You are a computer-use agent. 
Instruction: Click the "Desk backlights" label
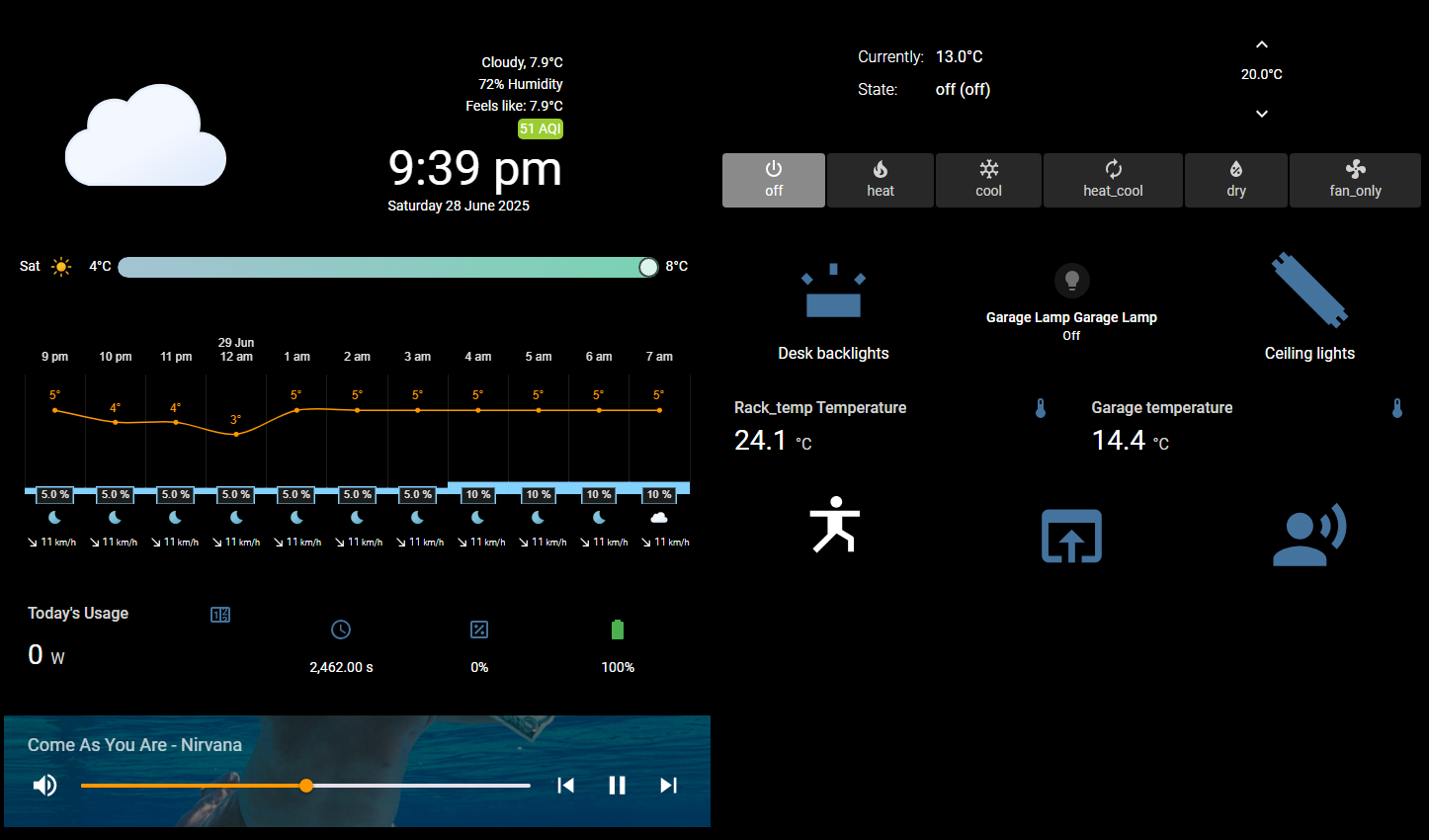833,354
